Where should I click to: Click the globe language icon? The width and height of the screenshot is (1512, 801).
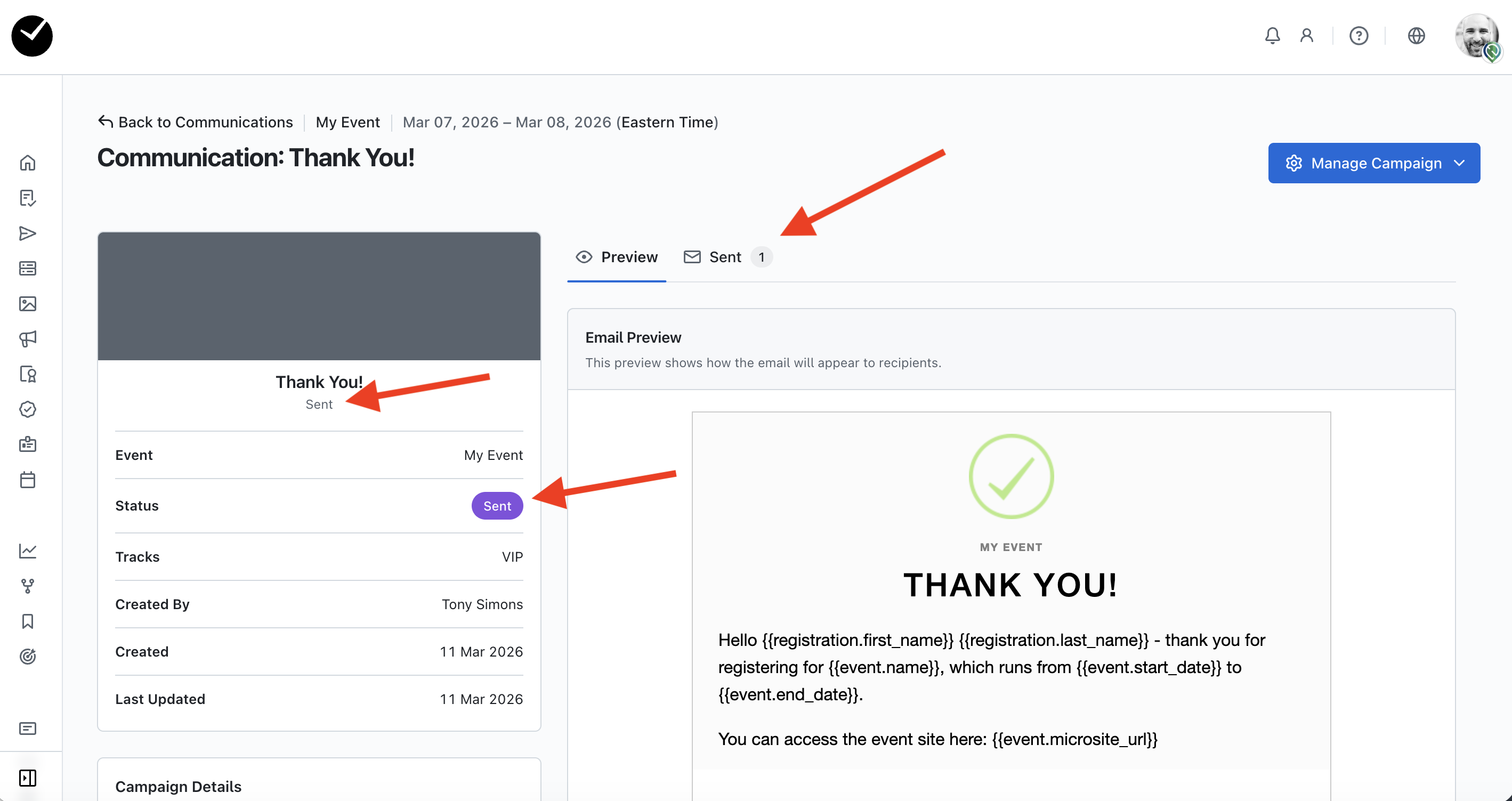pos(1416,36)
